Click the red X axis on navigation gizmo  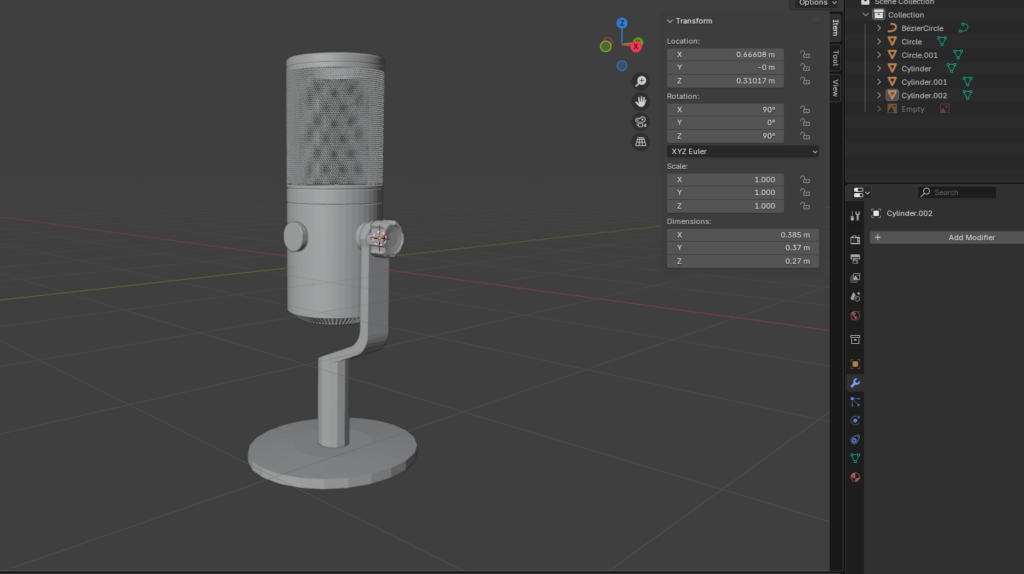(x=636, y=46)
